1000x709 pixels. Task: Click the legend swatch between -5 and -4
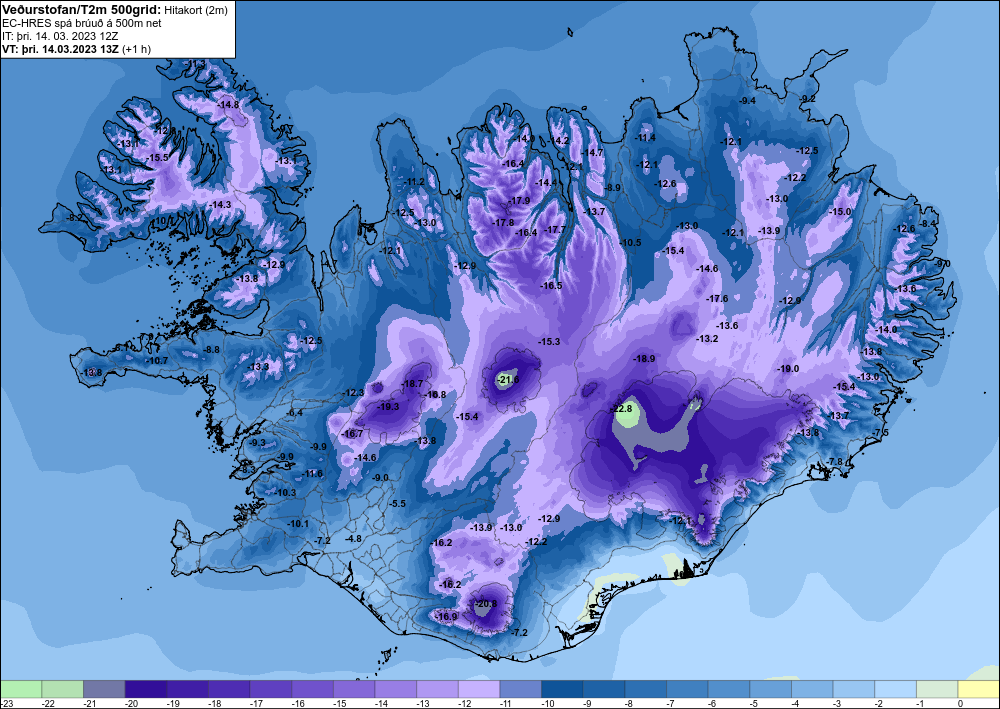(770, 689)
